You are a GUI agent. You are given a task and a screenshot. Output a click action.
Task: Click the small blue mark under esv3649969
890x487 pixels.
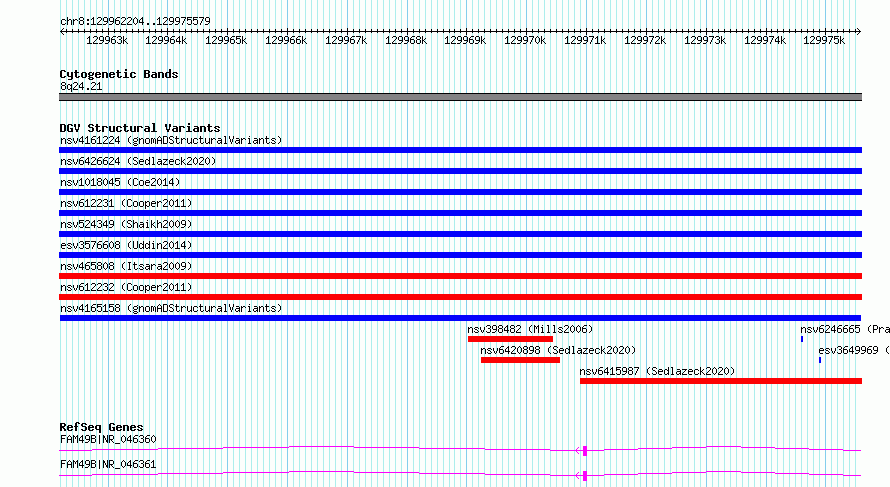820,360
